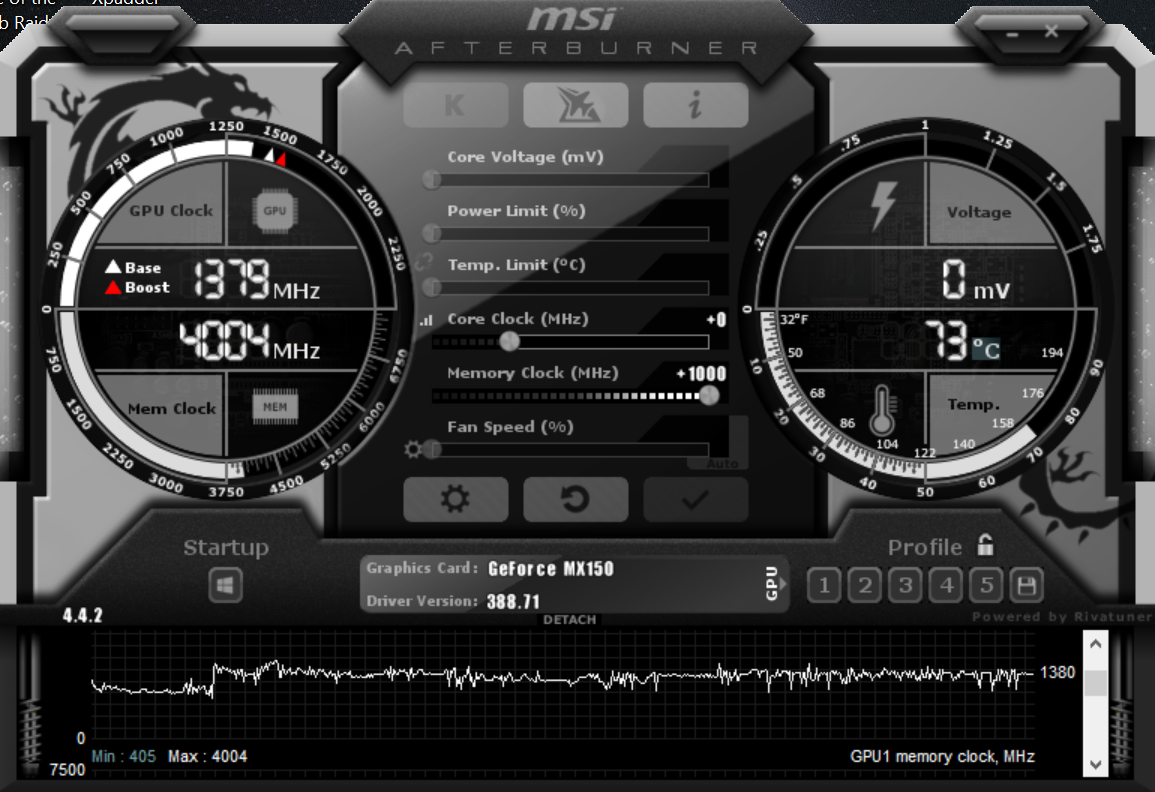Toggle apply-at-Windows-startup button
Image resolution: width=1155 pixels, height=792 pixels.
pos(225,586)
